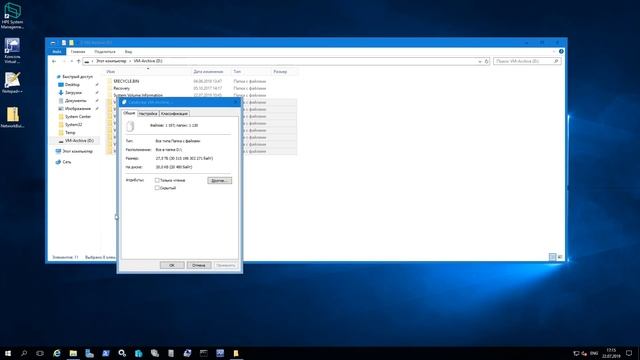
Task: Click the refresh button in address bar
Action: [x=486, y=61]
